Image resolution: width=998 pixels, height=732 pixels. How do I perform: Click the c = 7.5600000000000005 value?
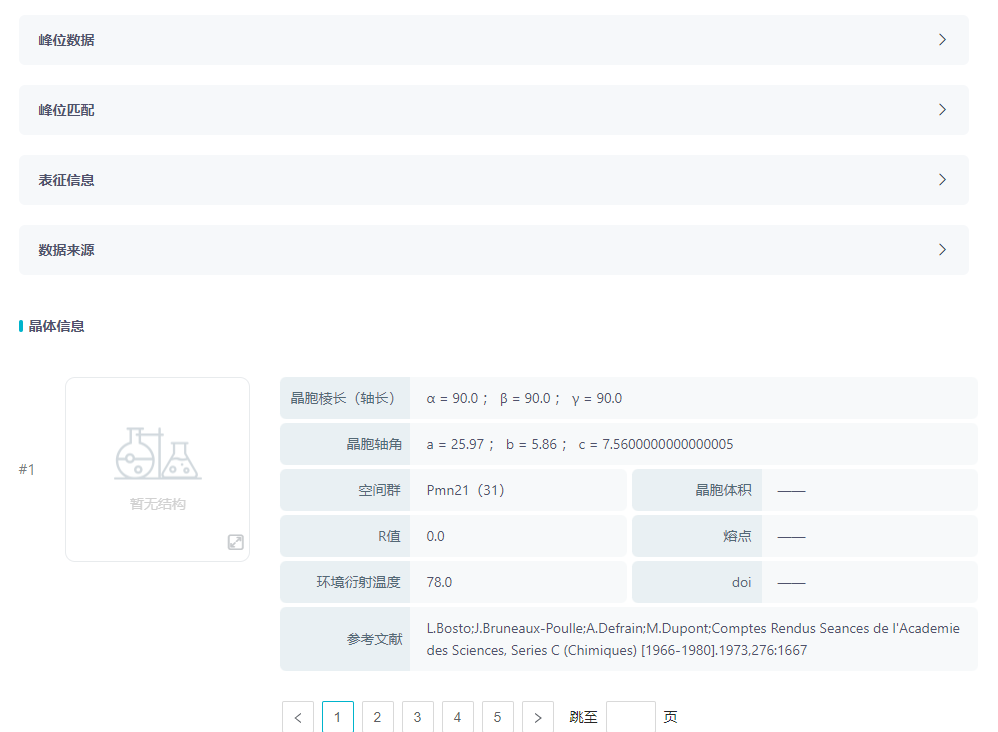coord(656,444)
